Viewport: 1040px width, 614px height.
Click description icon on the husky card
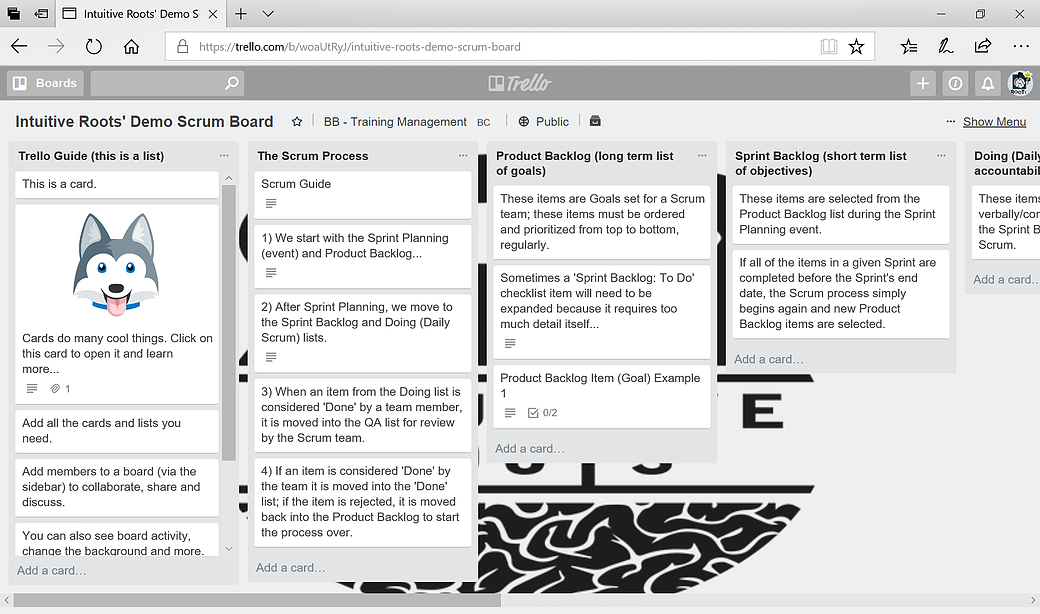pos(32,389)
